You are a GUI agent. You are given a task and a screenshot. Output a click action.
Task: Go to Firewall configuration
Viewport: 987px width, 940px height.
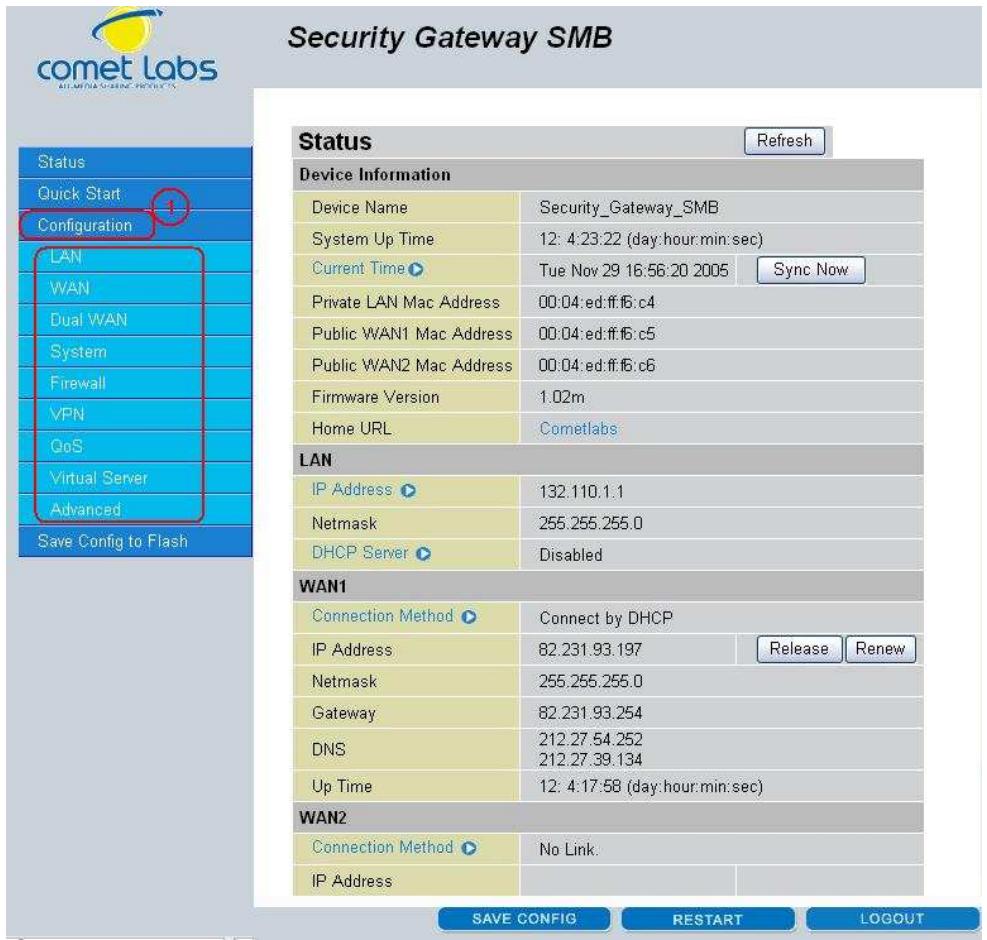[x=135, y=383]
